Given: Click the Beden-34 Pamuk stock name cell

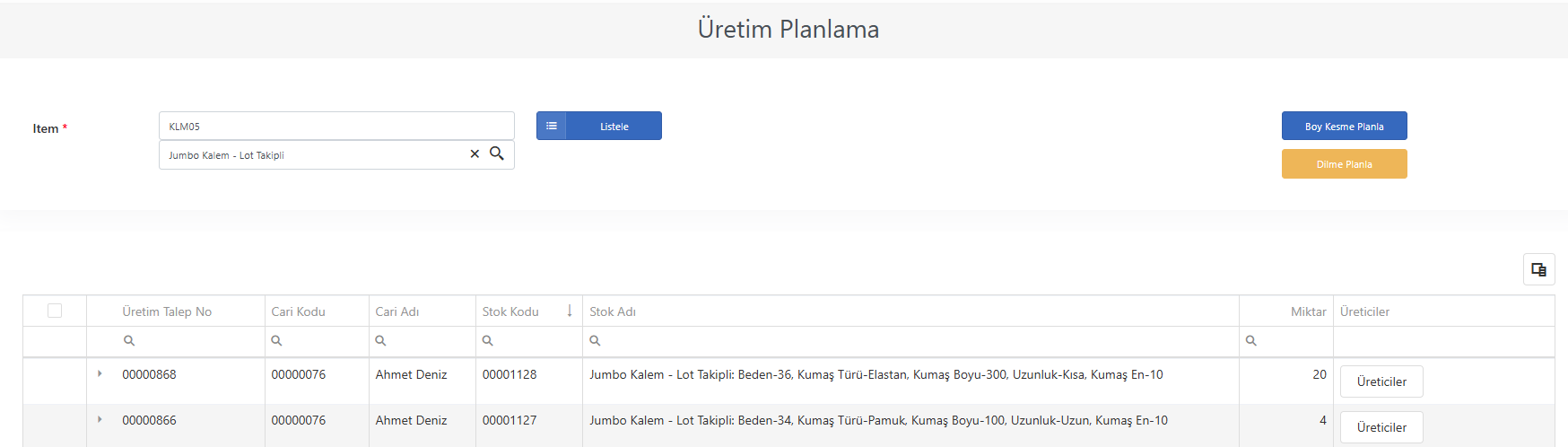Looking at the screenshot, I should coord(878,420).
